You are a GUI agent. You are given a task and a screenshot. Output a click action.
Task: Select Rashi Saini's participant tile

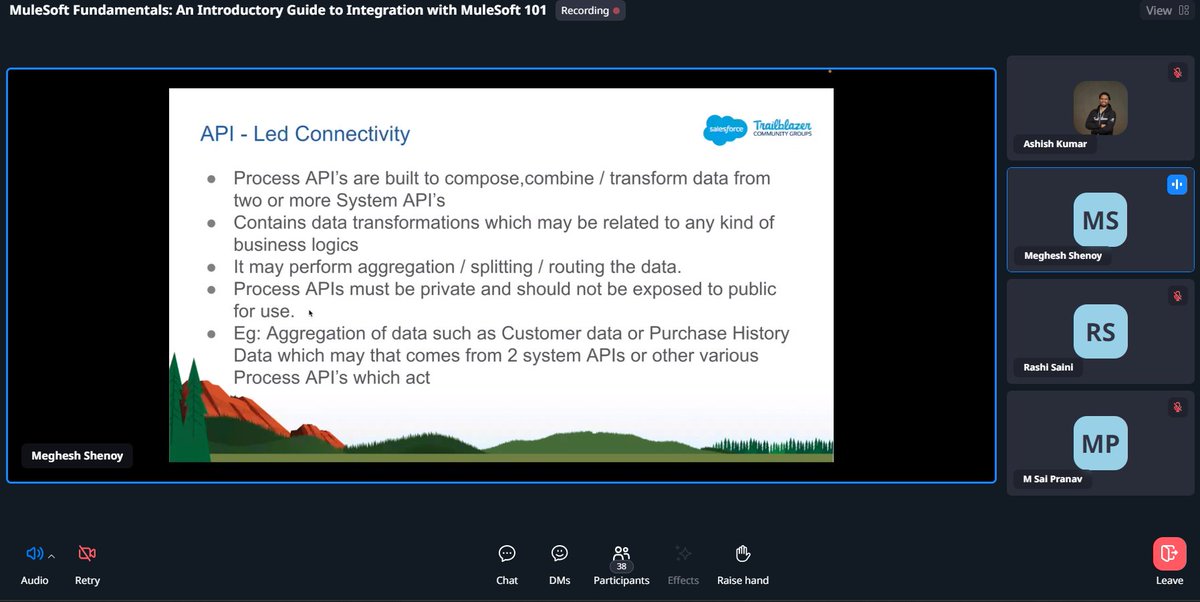click(x=1100, y=331)
